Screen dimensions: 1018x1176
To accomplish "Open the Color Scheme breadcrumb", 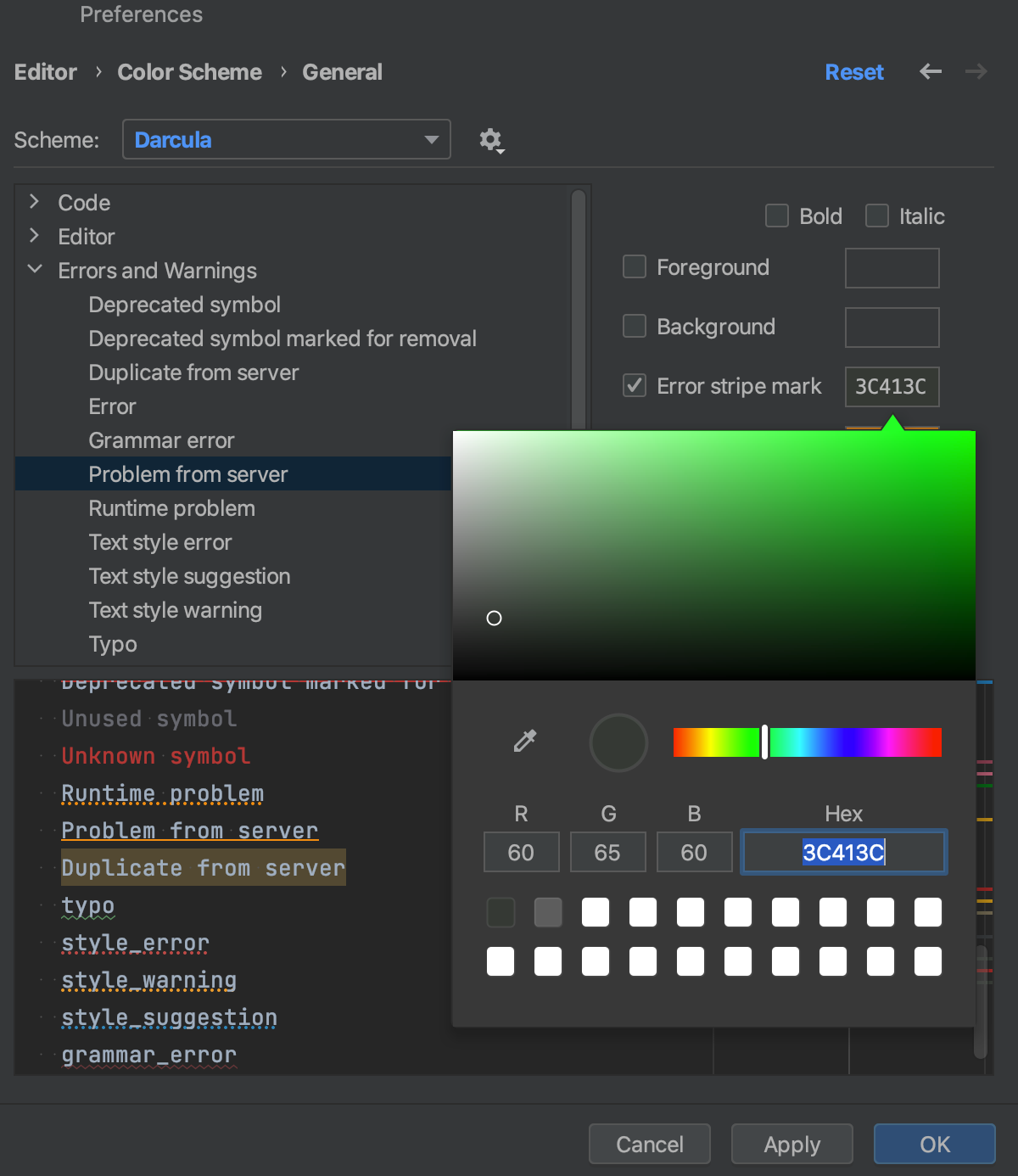I will click(189, 72).
